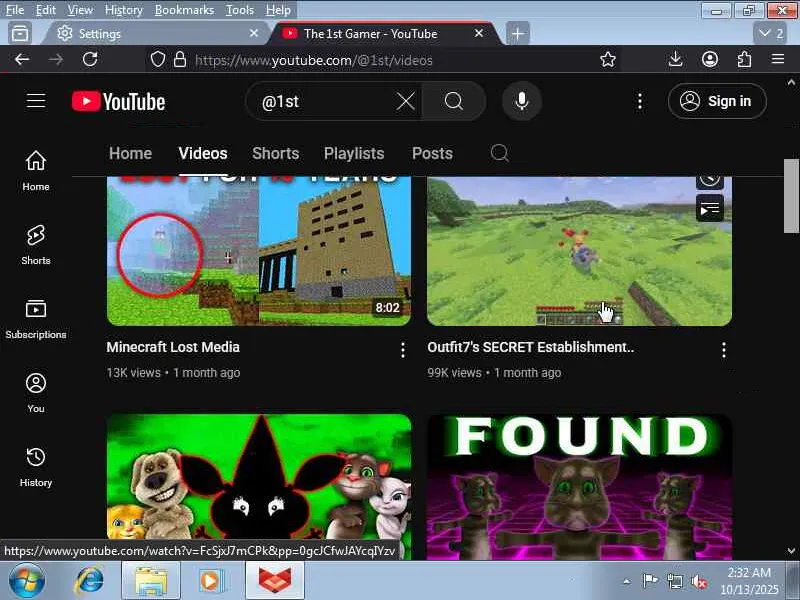
Task: Open Windows Explorer from the taskbar
Action: [151, 581]
